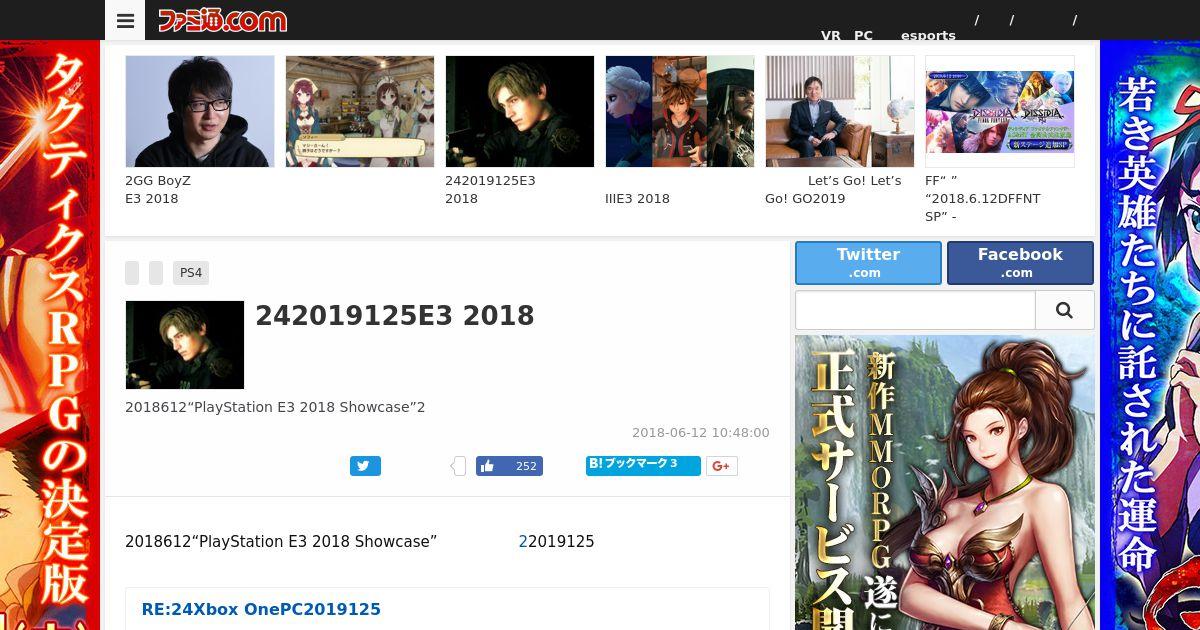Open the MMORPG warrior woman ad banner
This screenshot has height=630, width=1200.
tap(945, 482)
